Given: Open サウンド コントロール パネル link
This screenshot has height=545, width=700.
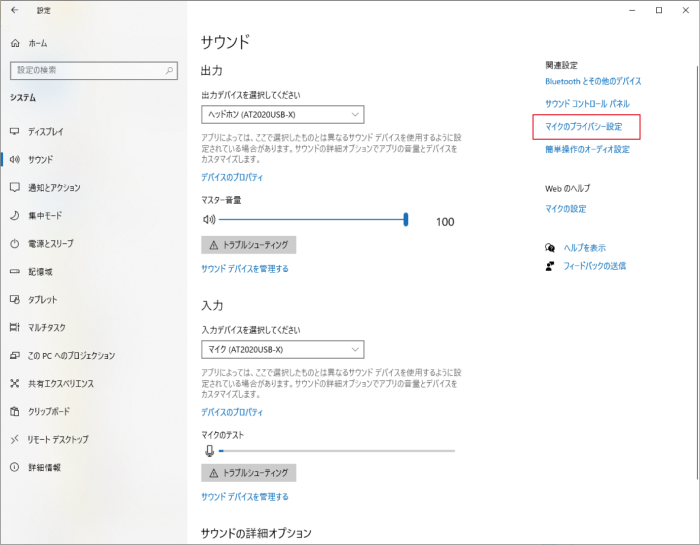Looking at the screenshot, I should tap(587, 104).
